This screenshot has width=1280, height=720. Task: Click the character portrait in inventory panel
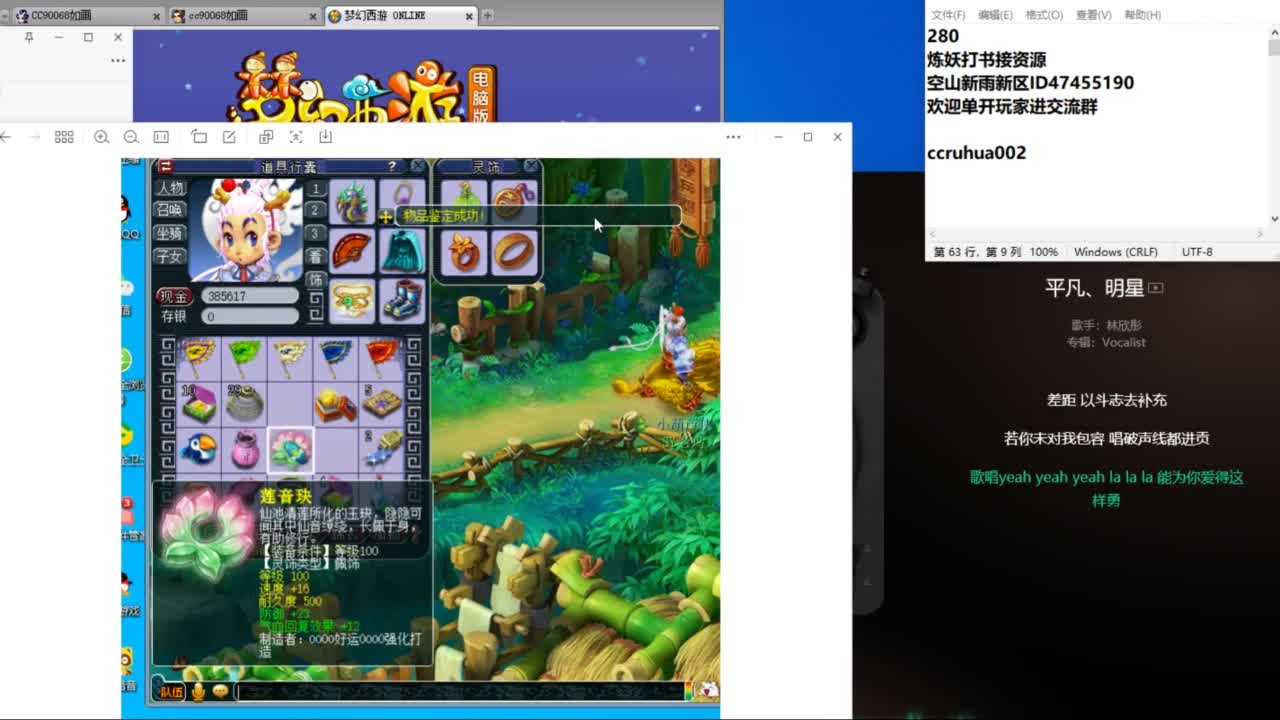point(246,231)
